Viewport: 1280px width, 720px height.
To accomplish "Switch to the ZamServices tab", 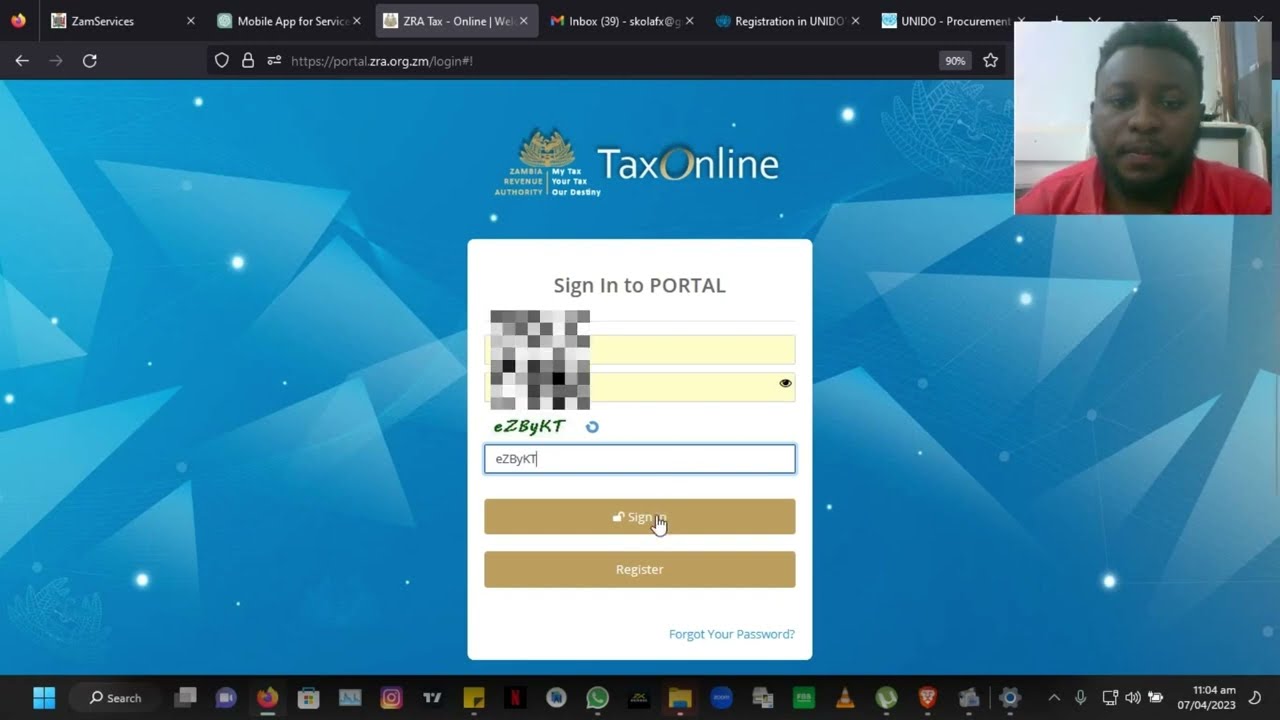I will click(122, 21).
